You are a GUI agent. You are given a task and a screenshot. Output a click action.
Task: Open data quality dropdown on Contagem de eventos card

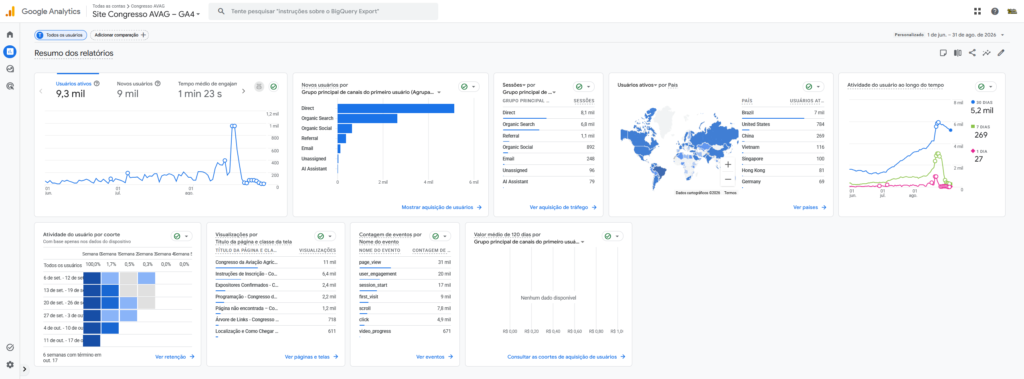[x=440, y=236]
